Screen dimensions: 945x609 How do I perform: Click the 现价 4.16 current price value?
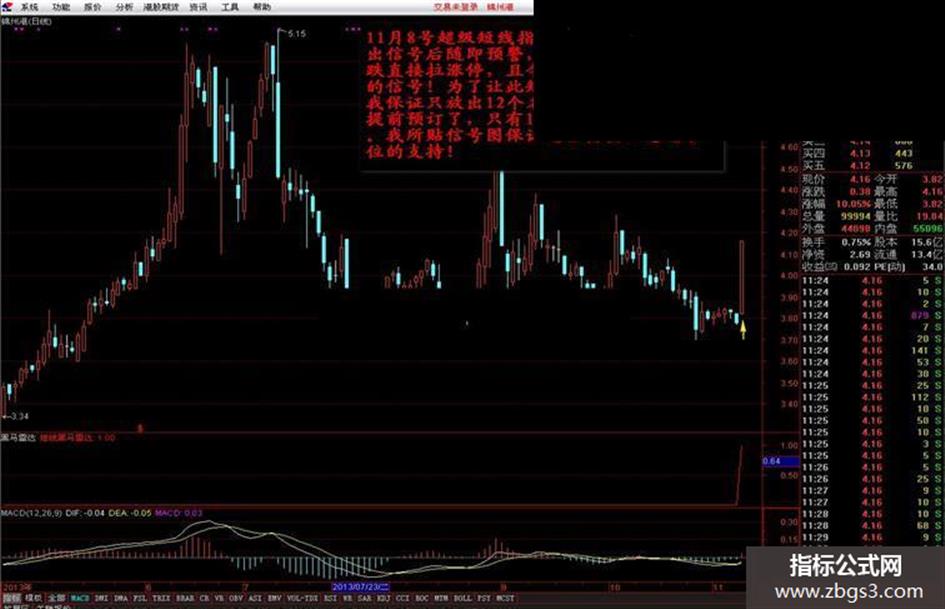point(860,179)
